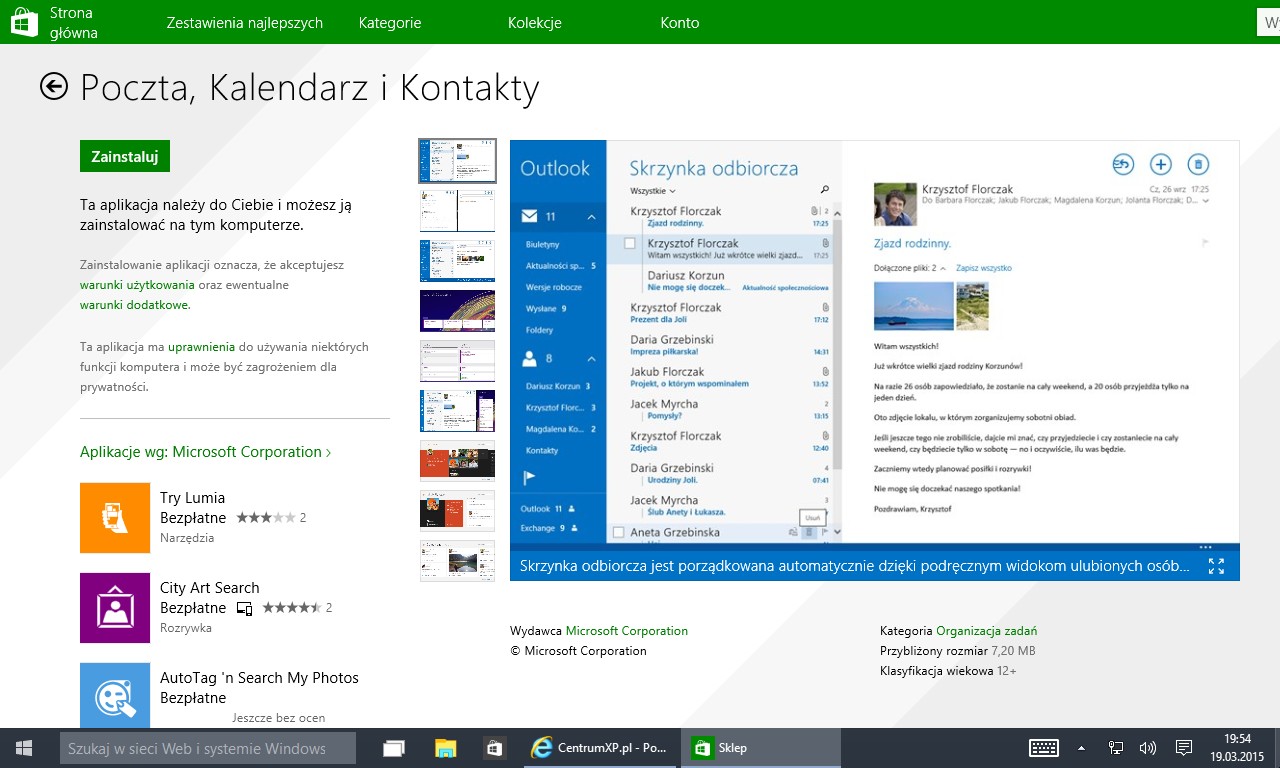This screenshot has width=1280, height=768.
Task: Open the orange Try Lumia app icon
Action: click(x=115, y=518)
